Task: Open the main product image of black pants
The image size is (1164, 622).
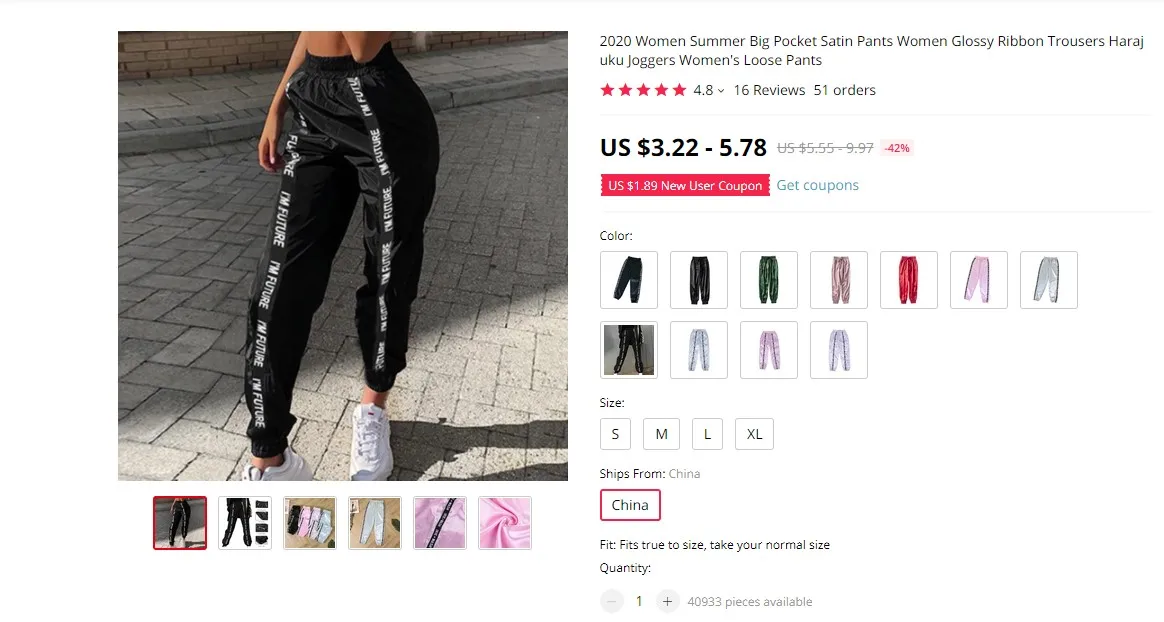Action: (x=343, y=256)
